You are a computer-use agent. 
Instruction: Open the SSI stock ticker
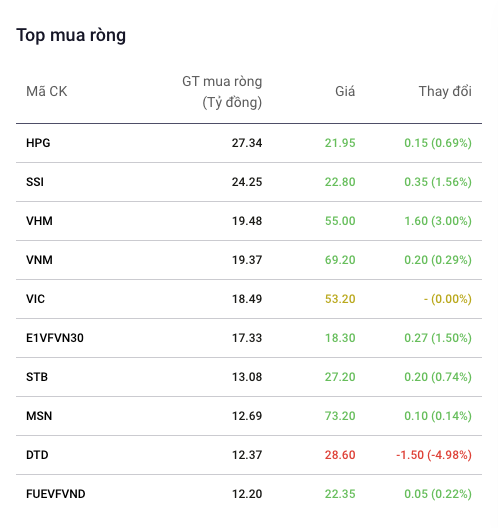pos(35,182)
